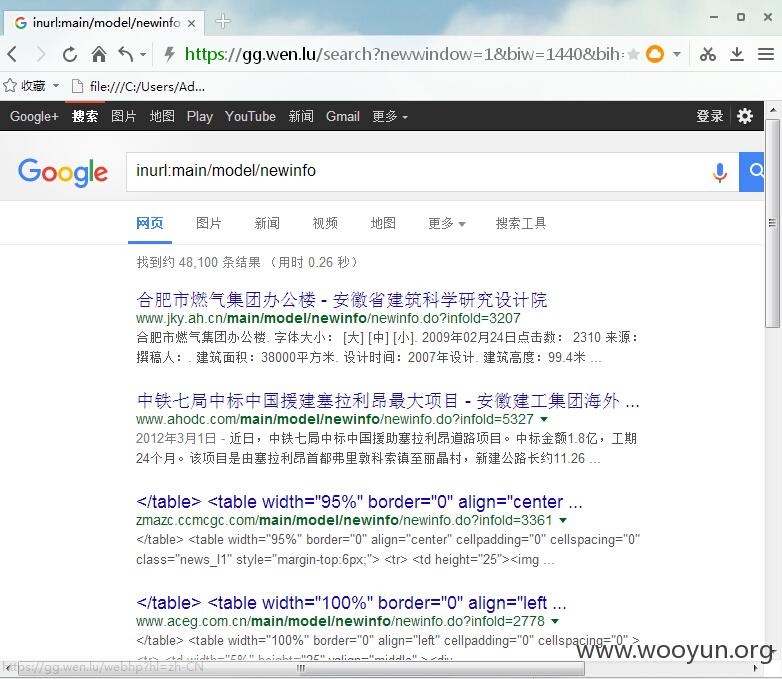Click horizontal scrollbar right arrow
The height and width of the screenshot is (679, 782).
pyautogui.click(x=756, y=668)
